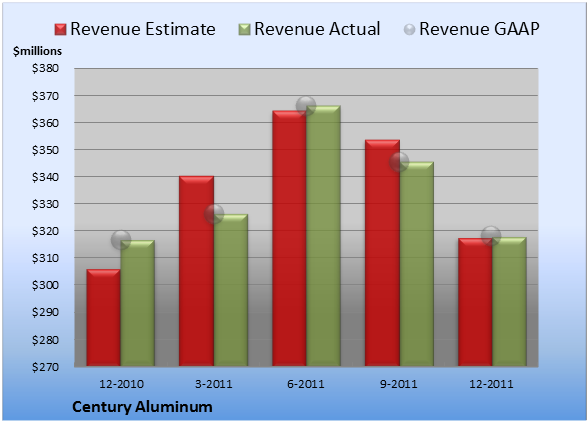Select the green actual bar for 12-2010
588x422 pixels.
(137, 303)
